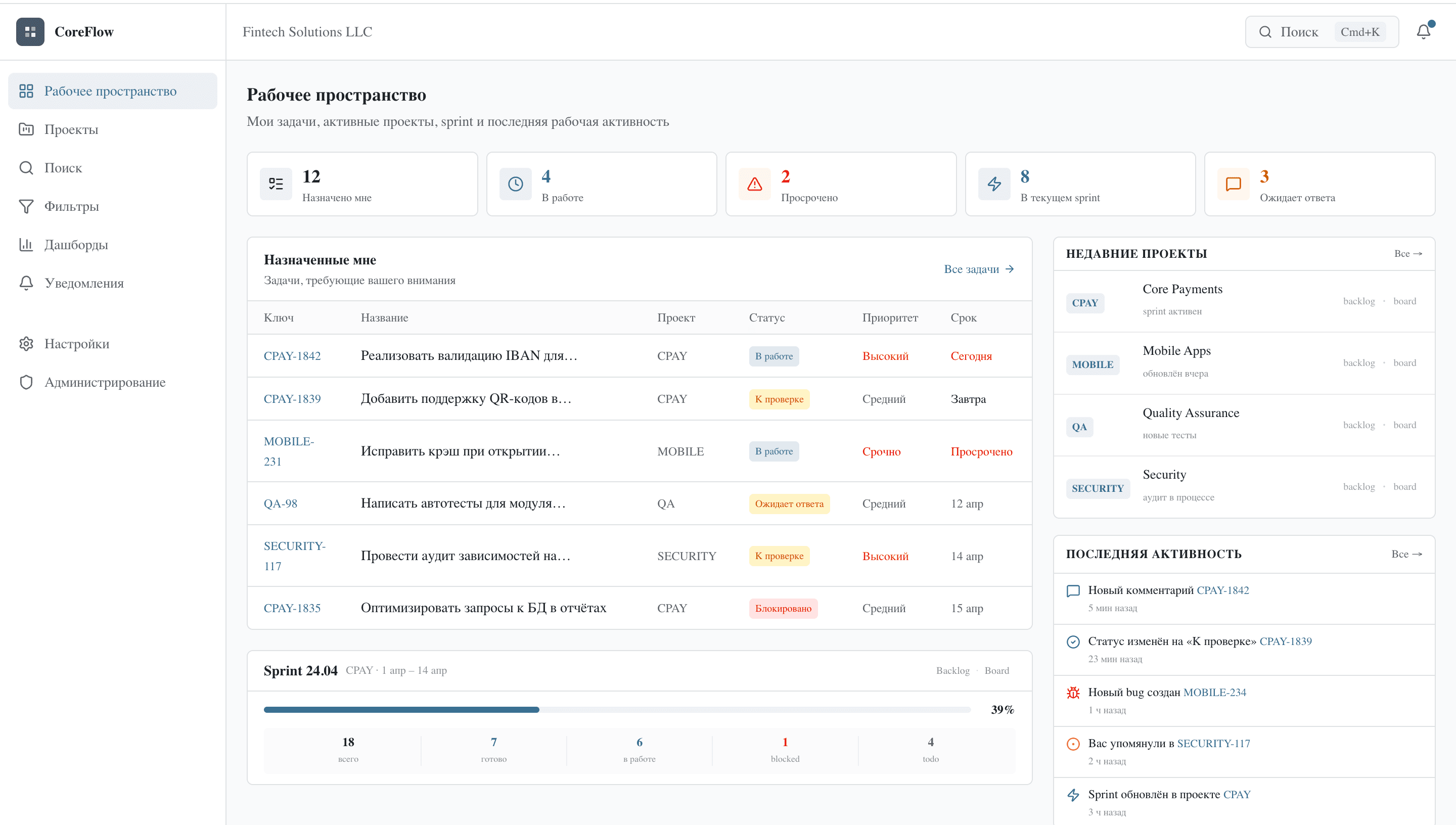1456x825 pixels.
Task: Select the Дашборды sidebar icon
Action: tap(27, 244)
